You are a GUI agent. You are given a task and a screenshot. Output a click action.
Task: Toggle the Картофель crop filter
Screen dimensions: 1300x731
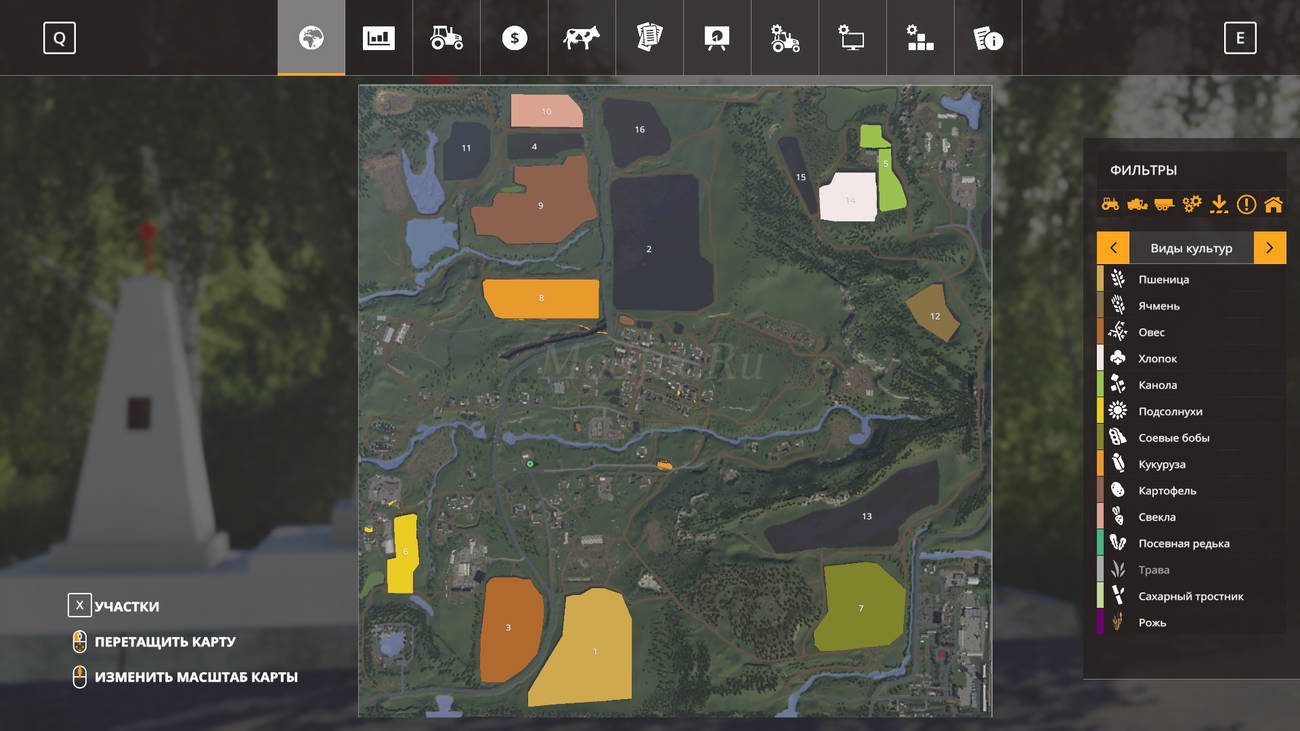(1191, 491)
